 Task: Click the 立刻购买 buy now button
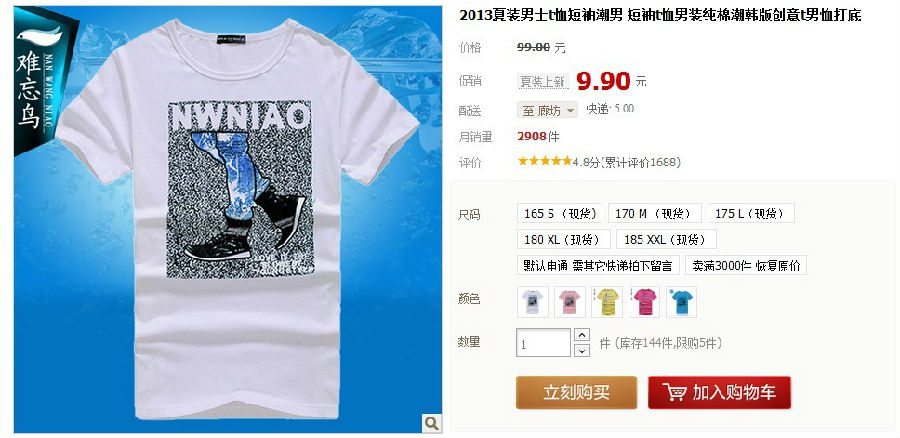coord(576,393)
